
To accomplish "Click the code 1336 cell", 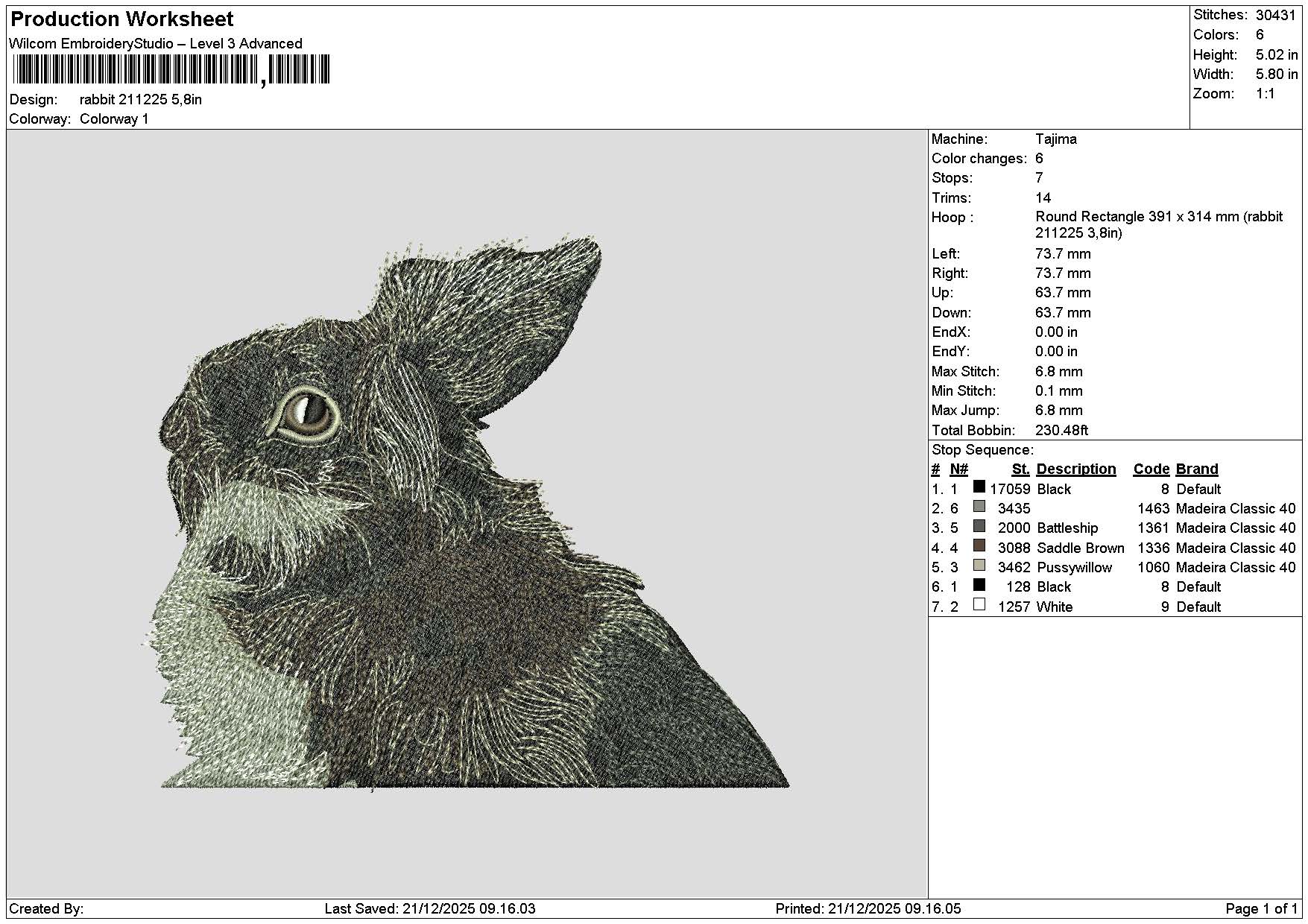I will point(1153,548).
